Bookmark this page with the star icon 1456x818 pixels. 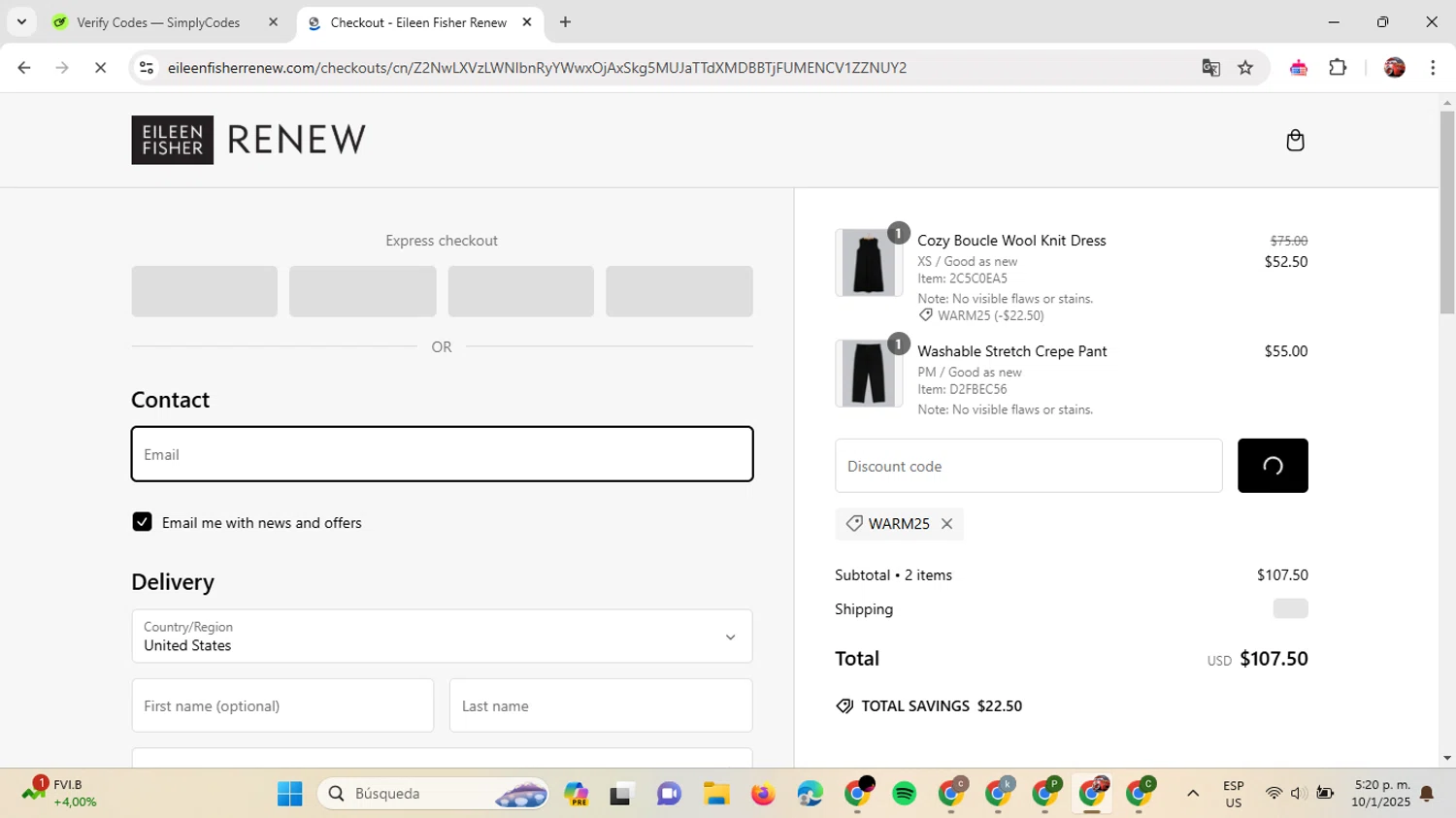click(1245, 68)
